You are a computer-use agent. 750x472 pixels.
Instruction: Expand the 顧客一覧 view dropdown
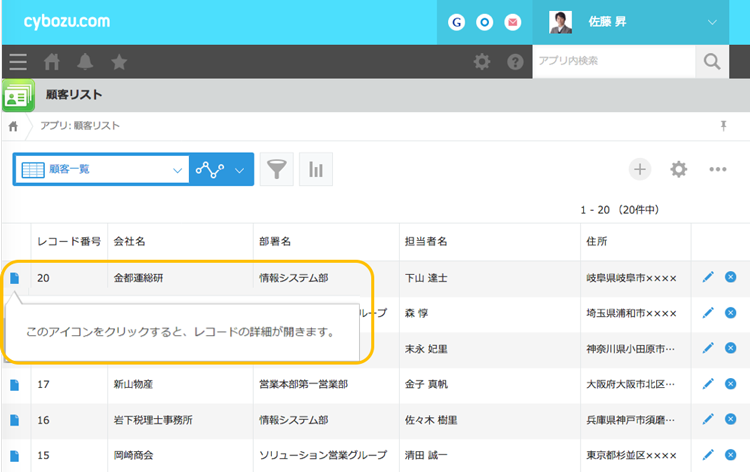click(x=177, y=170)
